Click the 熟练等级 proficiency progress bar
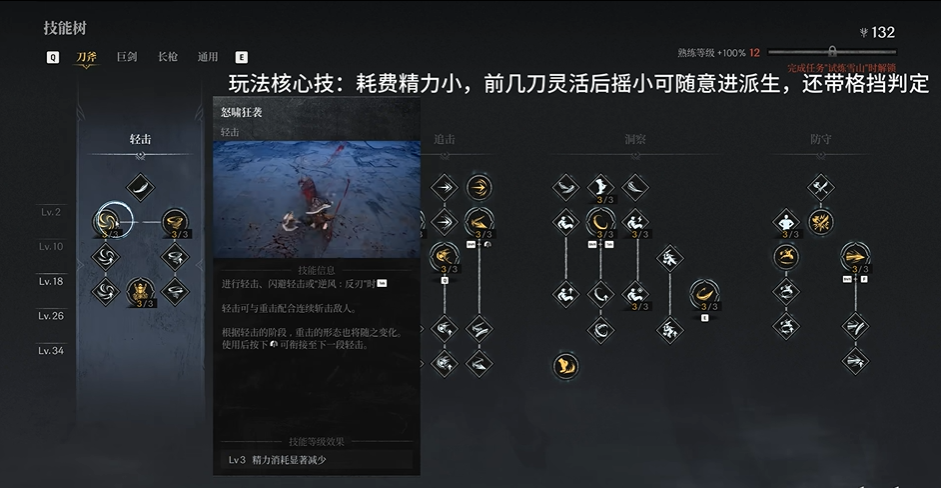 (x=832, y=52)
